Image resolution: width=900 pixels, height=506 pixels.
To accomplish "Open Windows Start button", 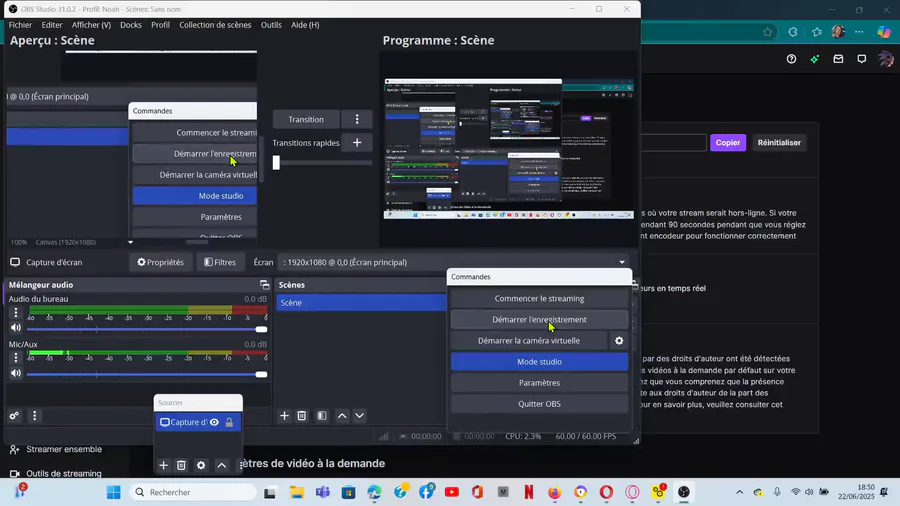I will point(114,492).
